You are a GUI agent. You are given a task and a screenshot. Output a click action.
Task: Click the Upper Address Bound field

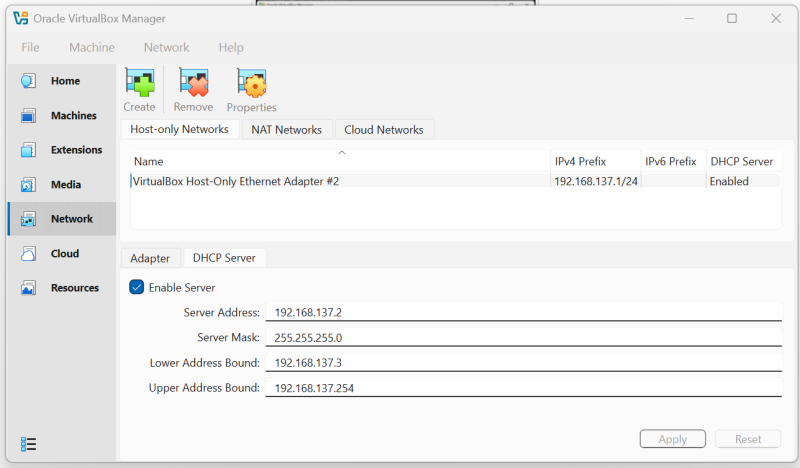click(x=523, y=387)
